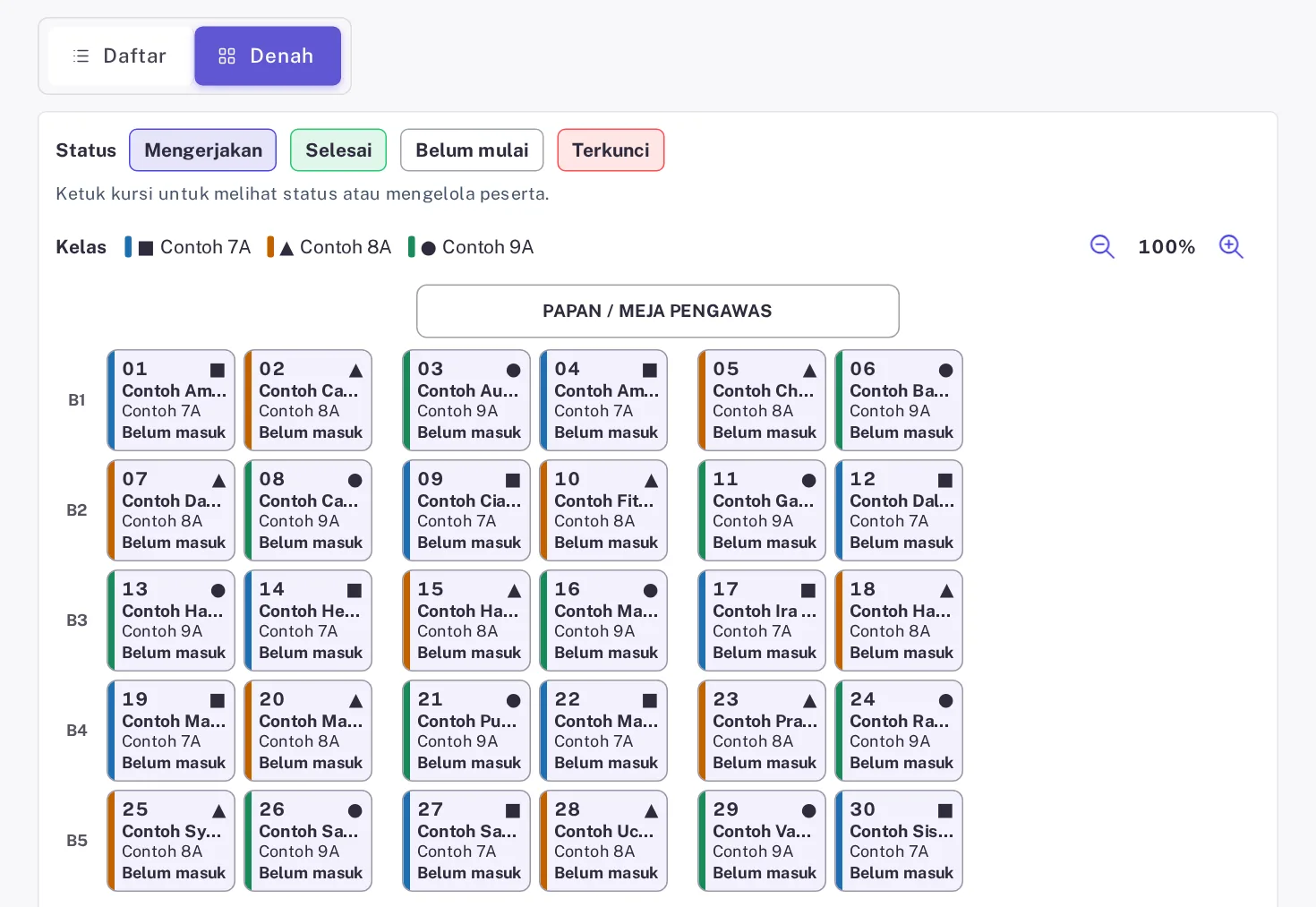Open seat 02 card
The width and height of the screenshot is (1316, 907).
pos(308,400)
